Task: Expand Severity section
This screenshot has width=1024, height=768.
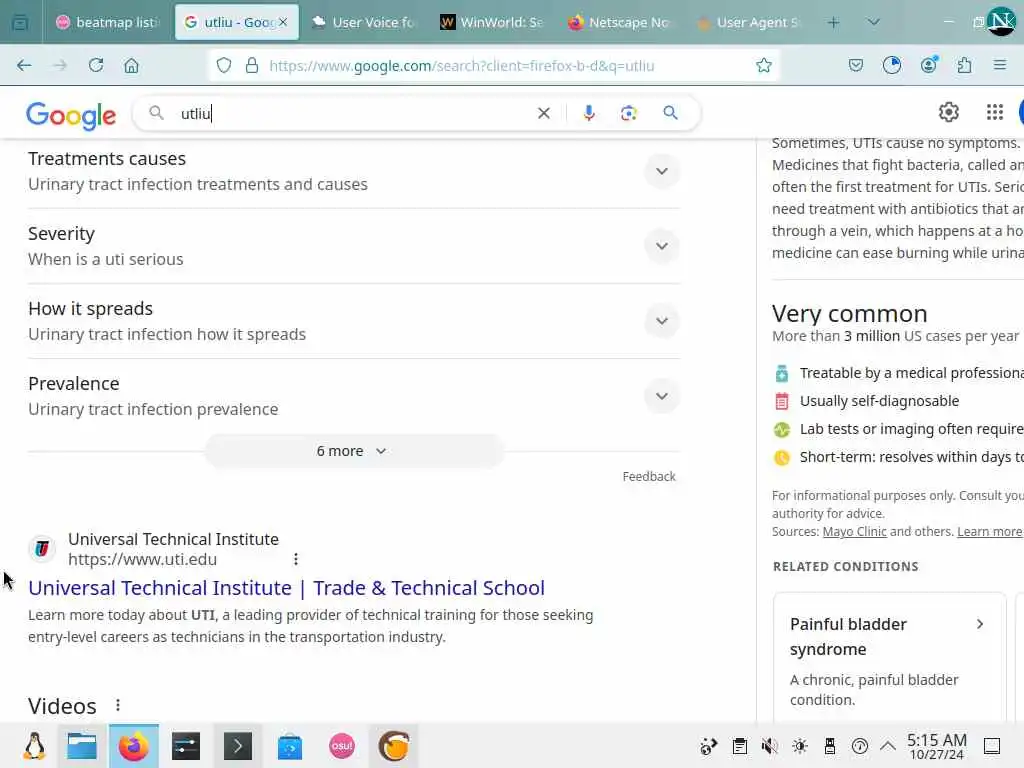Action: (662, 246)
